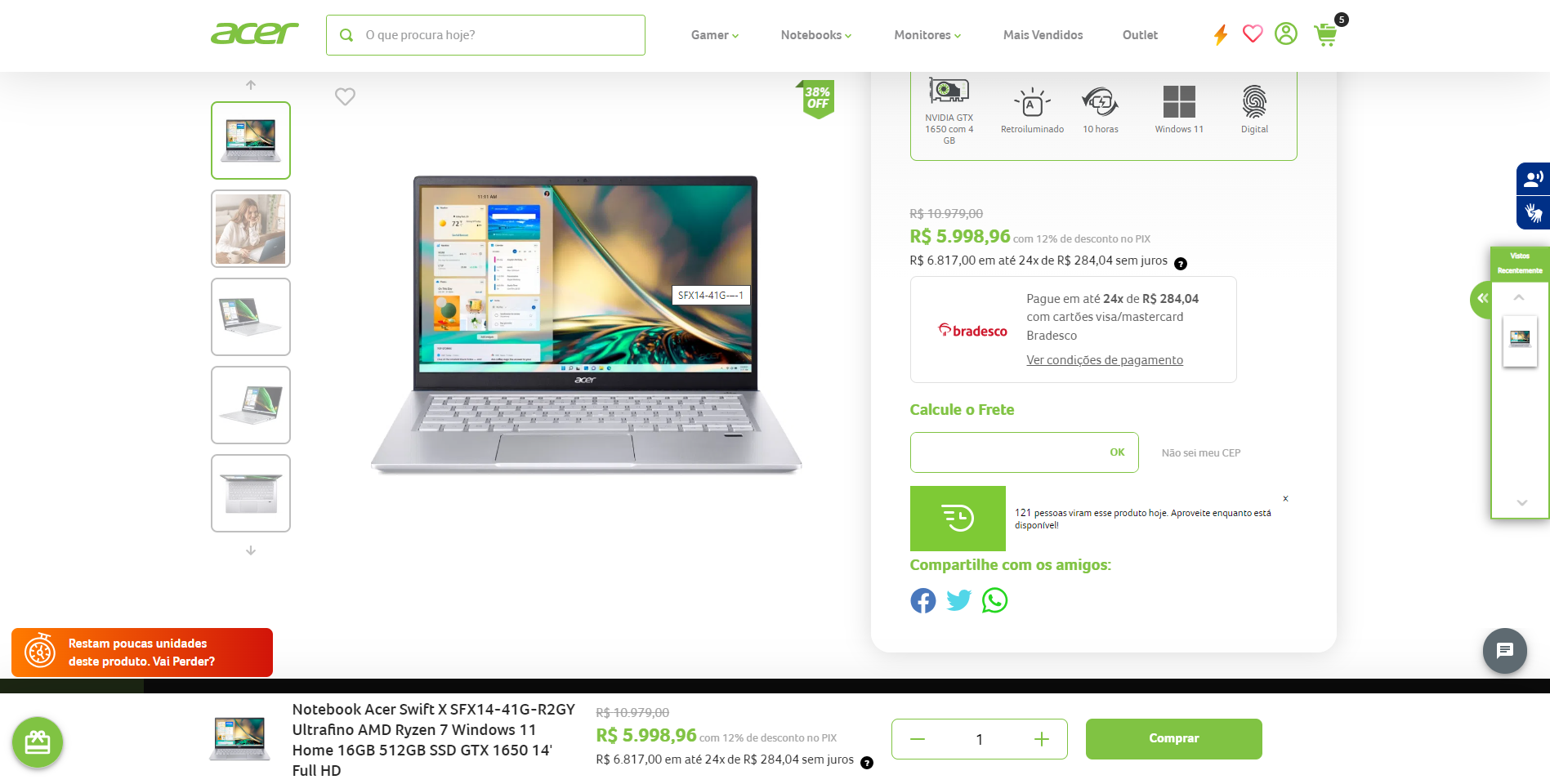
Task: Collapse the Vistos Recentemente panel
Action: coord(1482,299)
